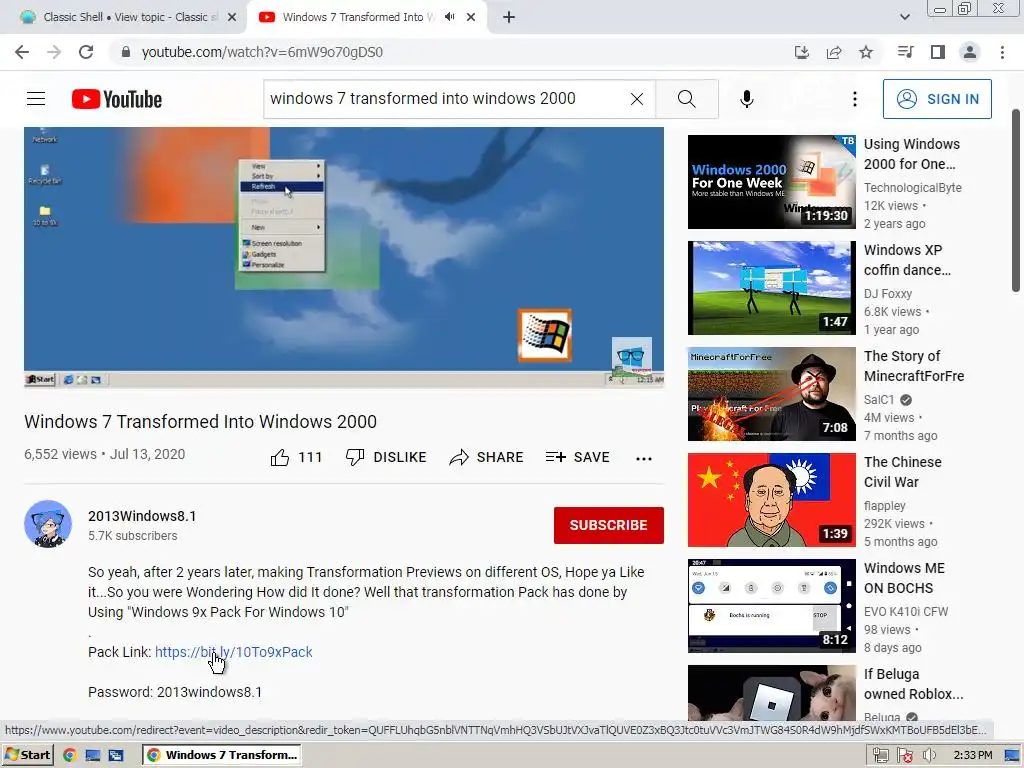Open Chrome media controls icon
The width and height of the screenshot is (1024, 768).
[x=905, y=52]
